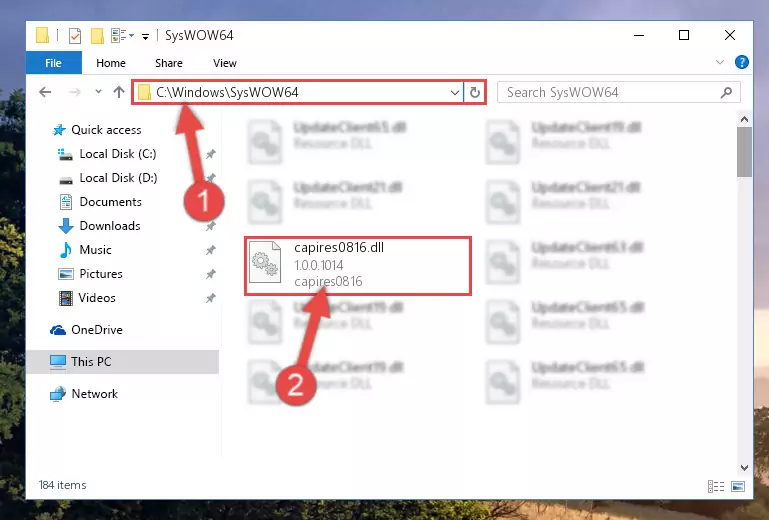Image resolution: width=769 pixels, height=520 pixels.
Task: Click the New folder icon in title bar
Action: 97,36
